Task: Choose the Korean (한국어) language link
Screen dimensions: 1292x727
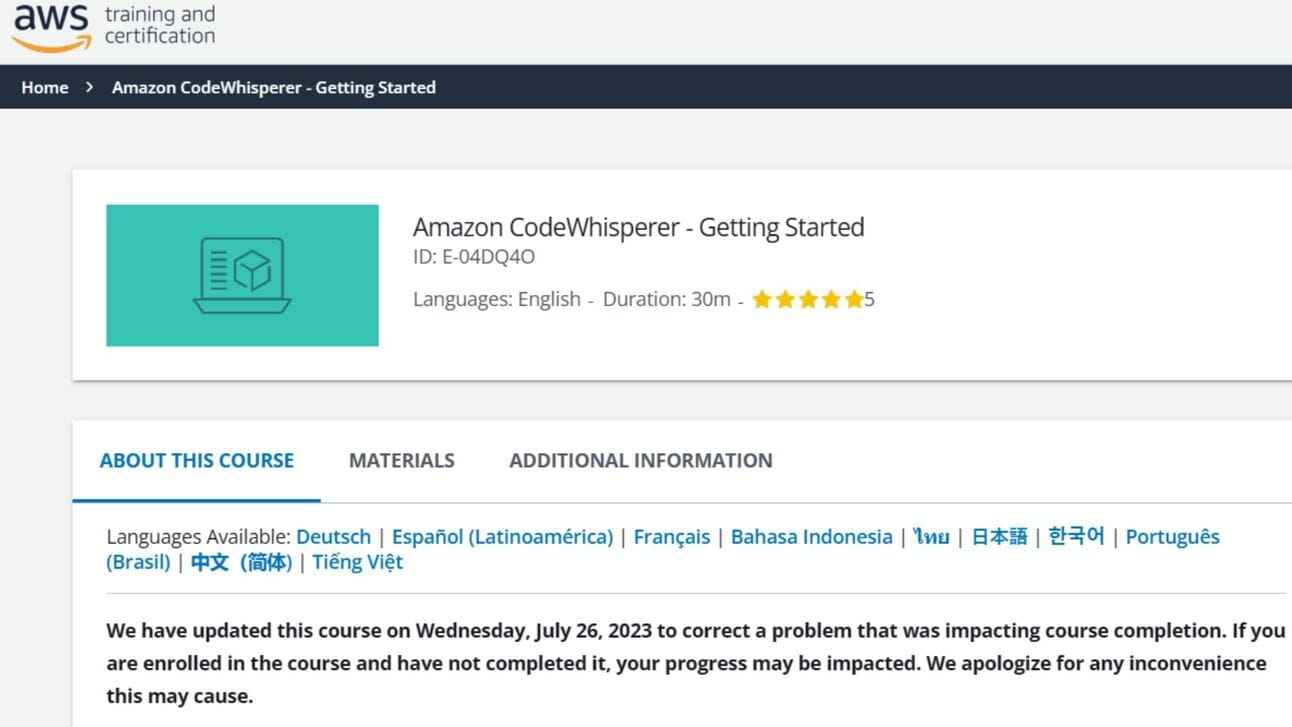Action: tap(1076, 537)
